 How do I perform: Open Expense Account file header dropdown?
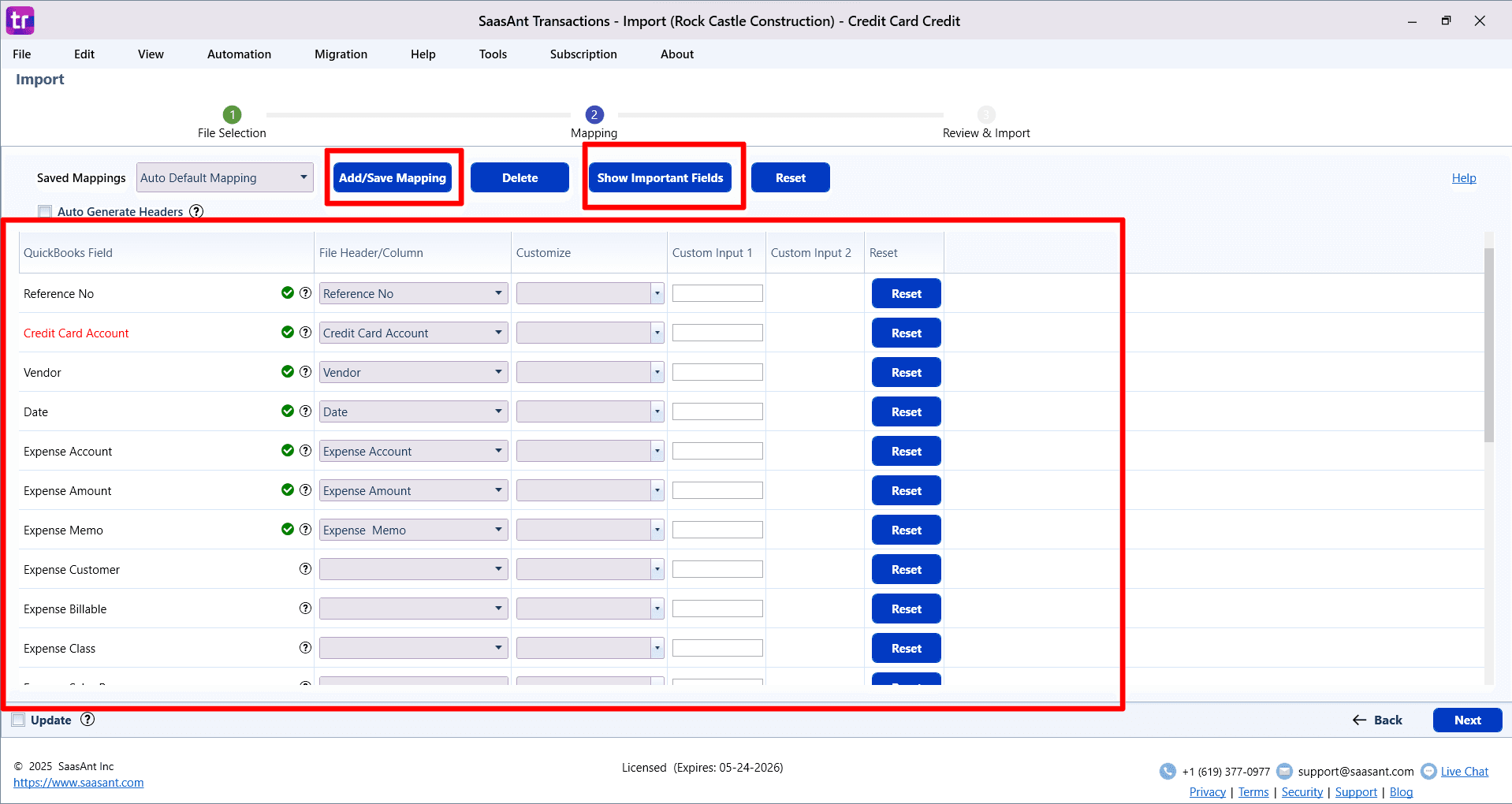[413, 451]
